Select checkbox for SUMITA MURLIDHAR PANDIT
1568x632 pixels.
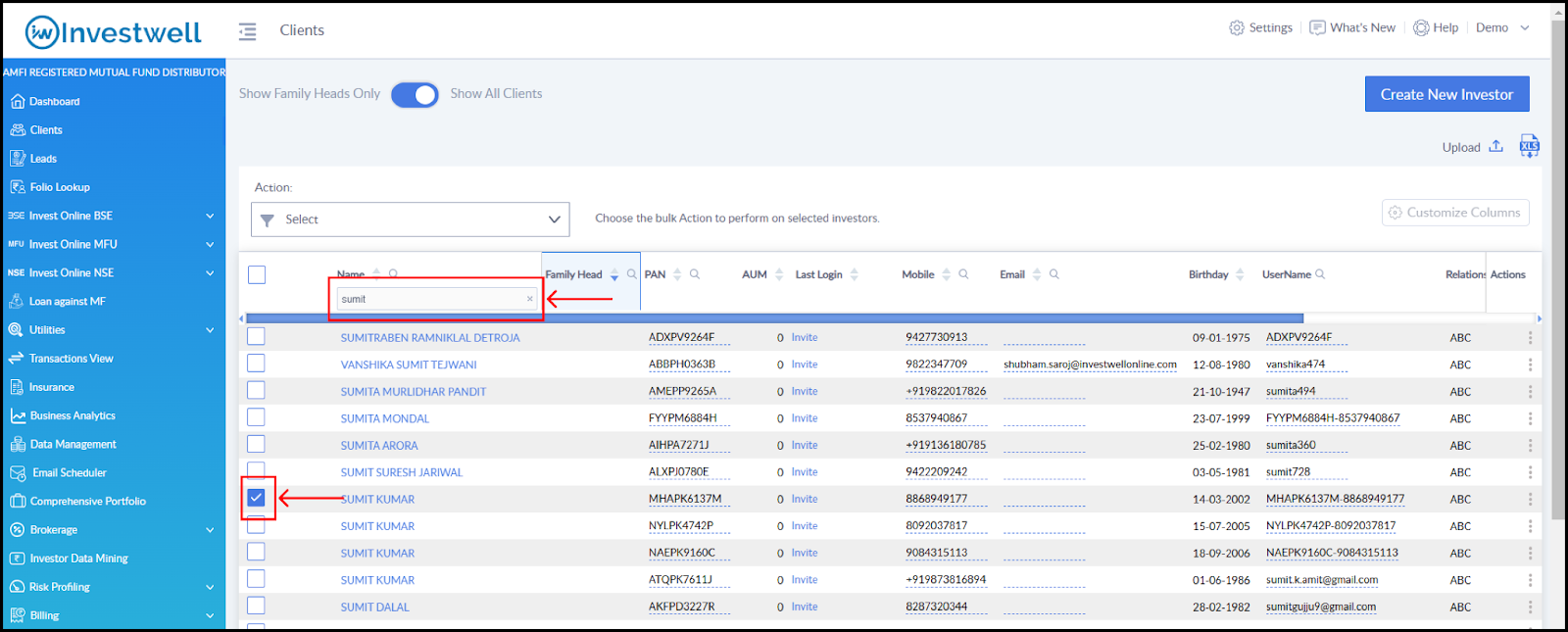(256, 390)
